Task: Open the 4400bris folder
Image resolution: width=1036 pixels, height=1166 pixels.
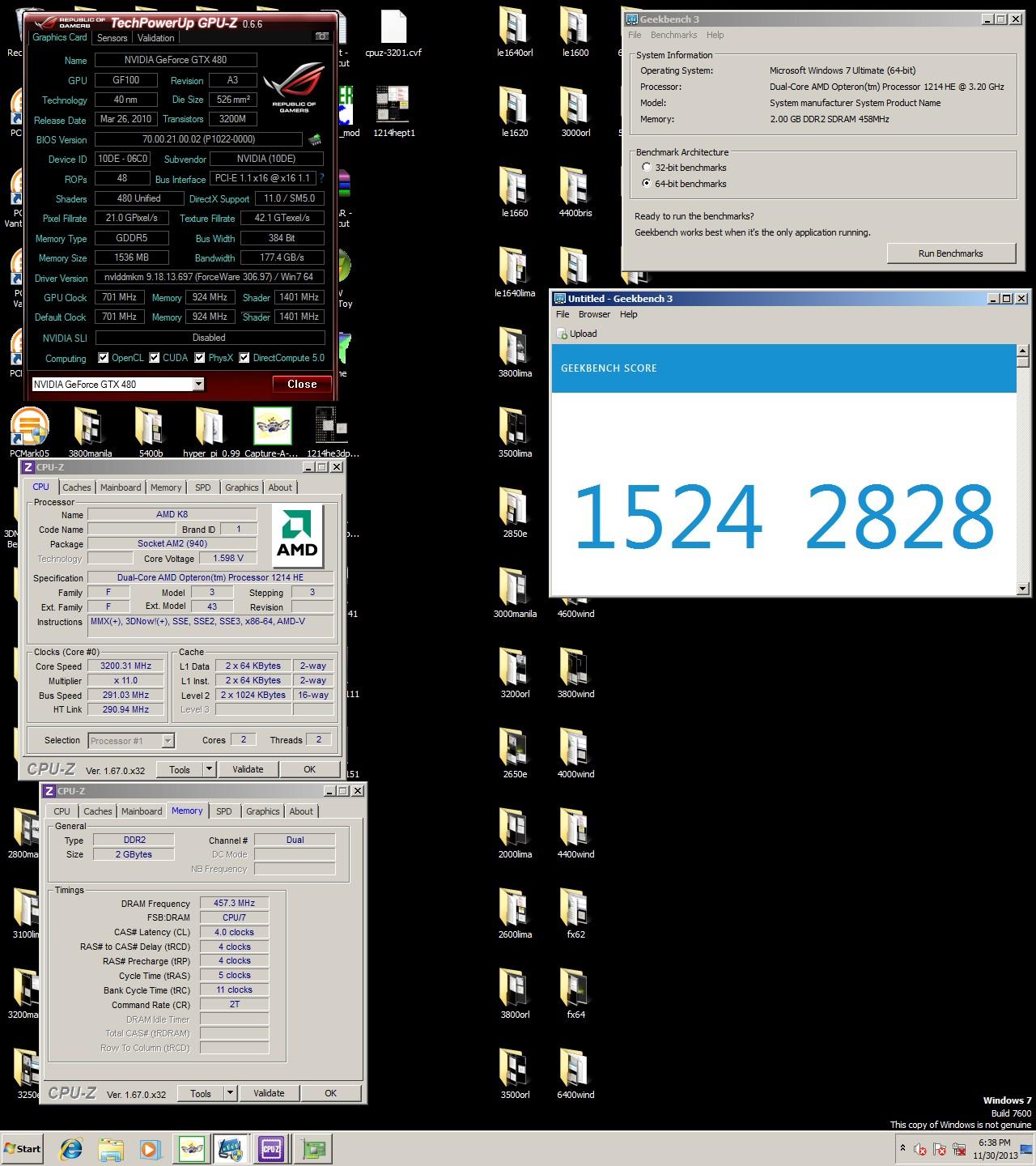Action: (x=575, y=193)
